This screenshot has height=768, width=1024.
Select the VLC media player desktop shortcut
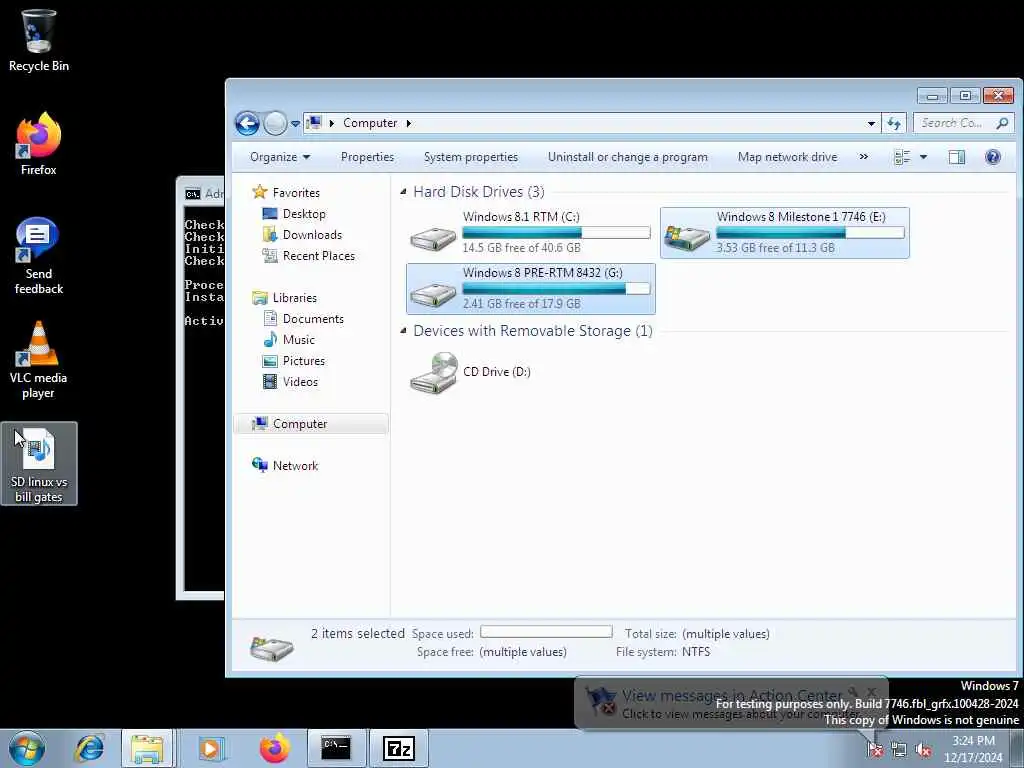click(39, 360)
